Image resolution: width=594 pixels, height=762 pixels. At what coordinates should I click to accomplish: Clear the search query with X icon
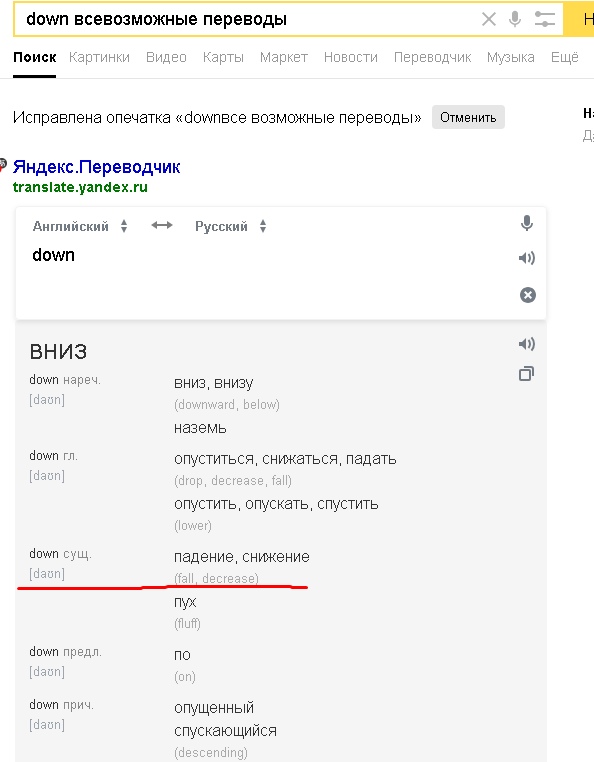point(489,19)
